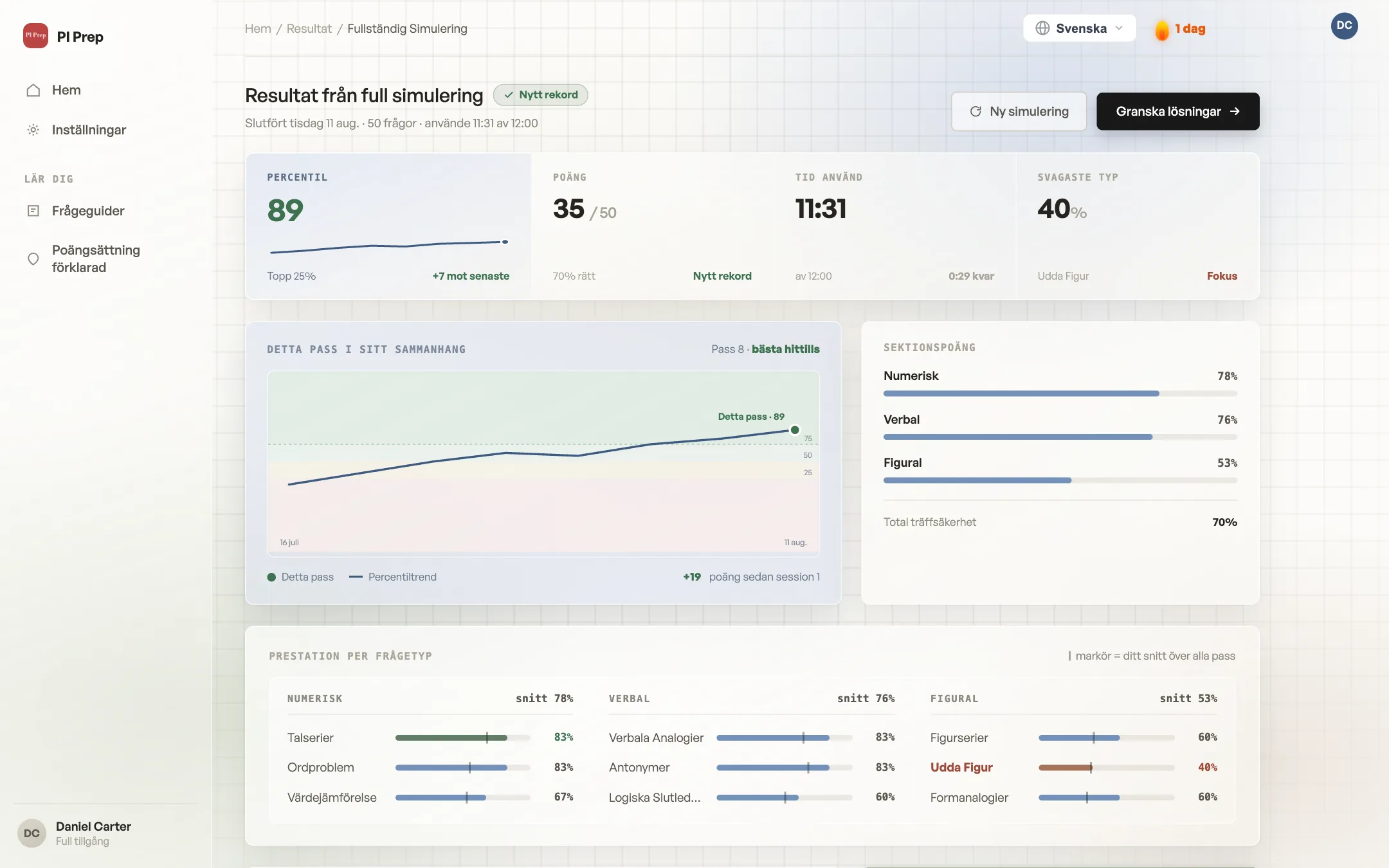Viewport: 1389px width, 868px height.
Task: Expand the Svenska language dropdown
Action: click(x=1079, y=28)
